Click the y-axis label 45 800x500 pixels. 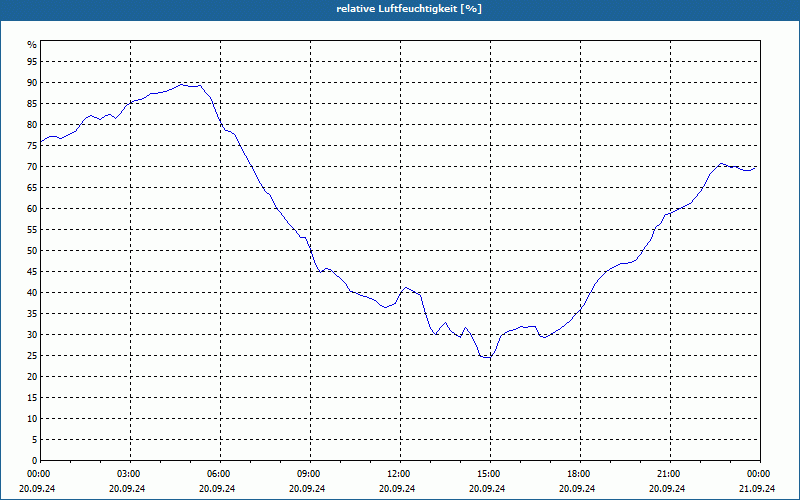click(x=32, y=272)
